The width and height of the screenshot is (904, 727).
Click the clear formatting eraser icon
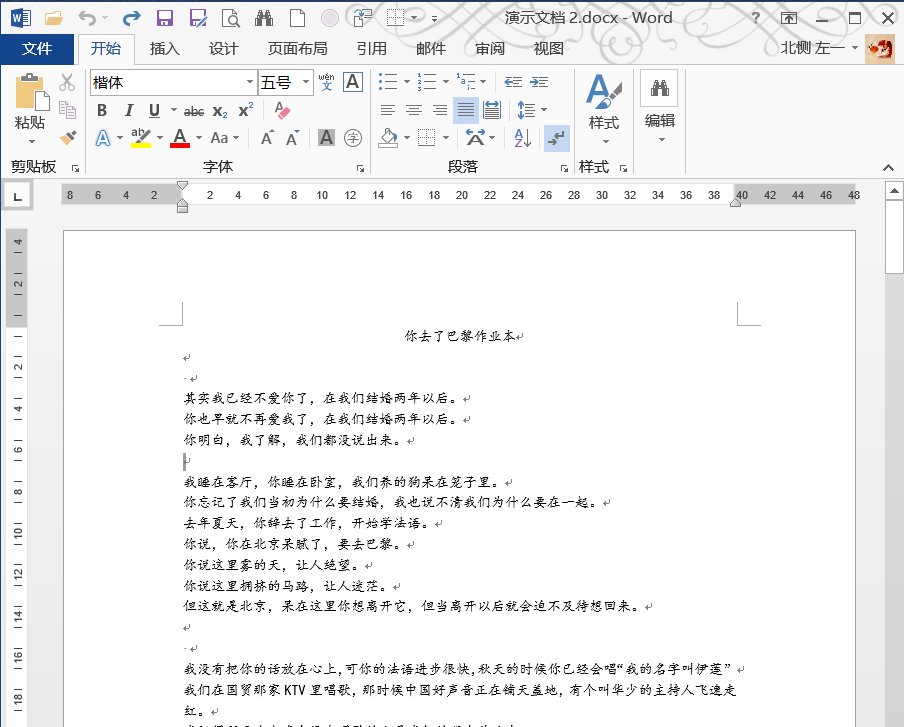[282, 110]
